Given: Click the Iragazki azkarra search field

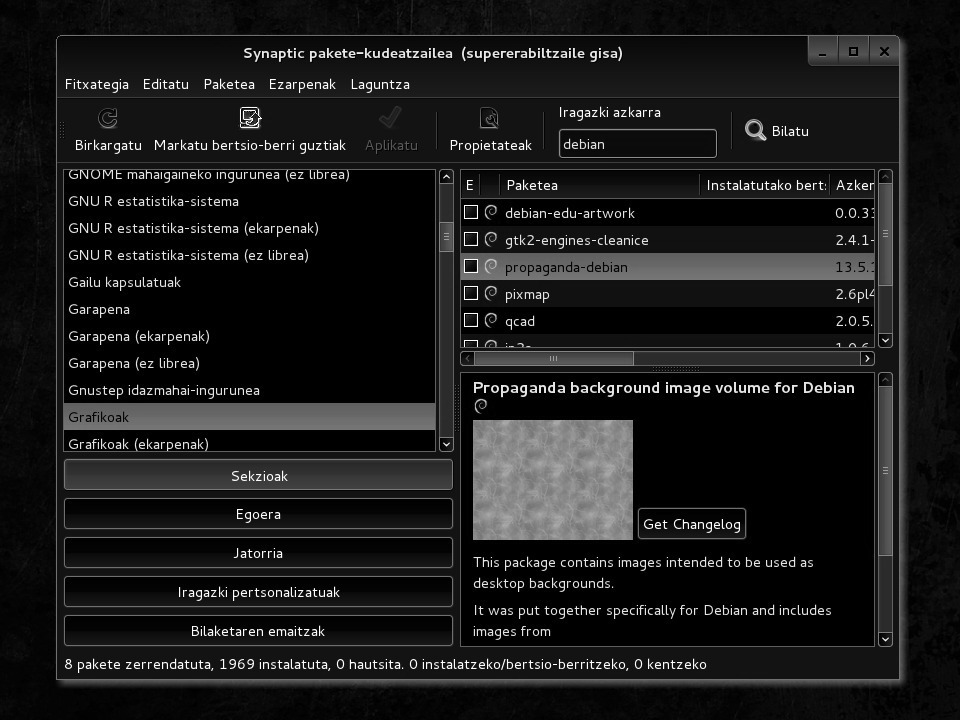Looking at the screenshot, I should pyautogui.click(x=637, y=144).
